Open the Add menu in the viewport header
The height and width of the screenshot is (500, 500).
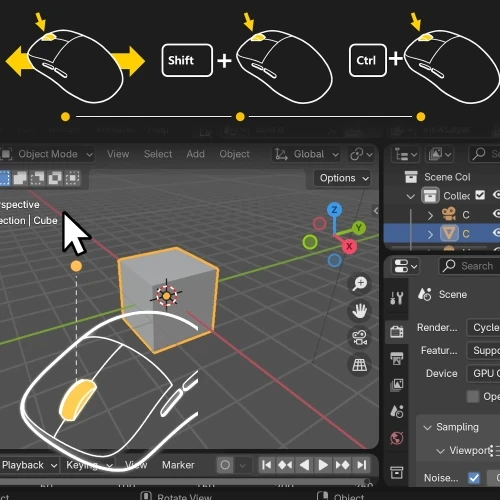195,154
